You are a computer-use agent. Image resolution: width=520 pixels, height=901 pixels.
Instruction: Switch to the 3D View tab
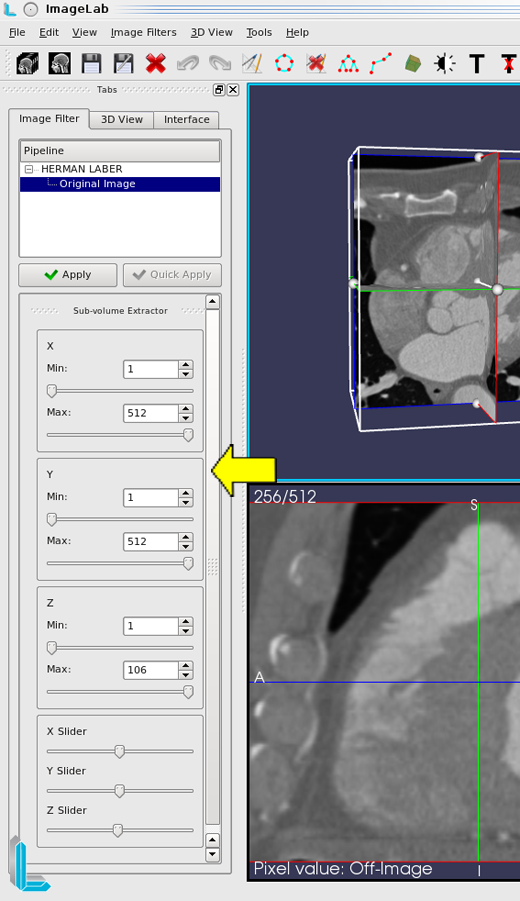click(122, 119)
